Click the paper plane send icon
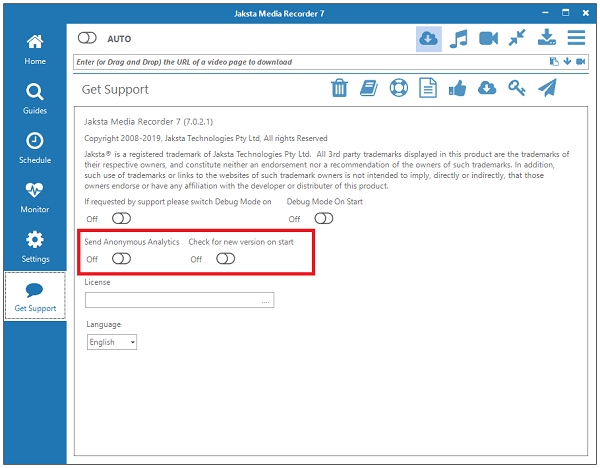The width and height of the screenshot is (600, 468). pyautogui.click(x=547, y=88)
